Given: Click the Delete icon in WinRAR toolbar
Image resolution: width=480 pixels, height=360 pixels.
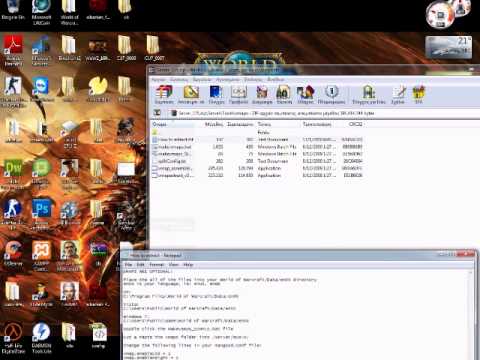Looking at the screenshot, I should click(x=262, y=95).
